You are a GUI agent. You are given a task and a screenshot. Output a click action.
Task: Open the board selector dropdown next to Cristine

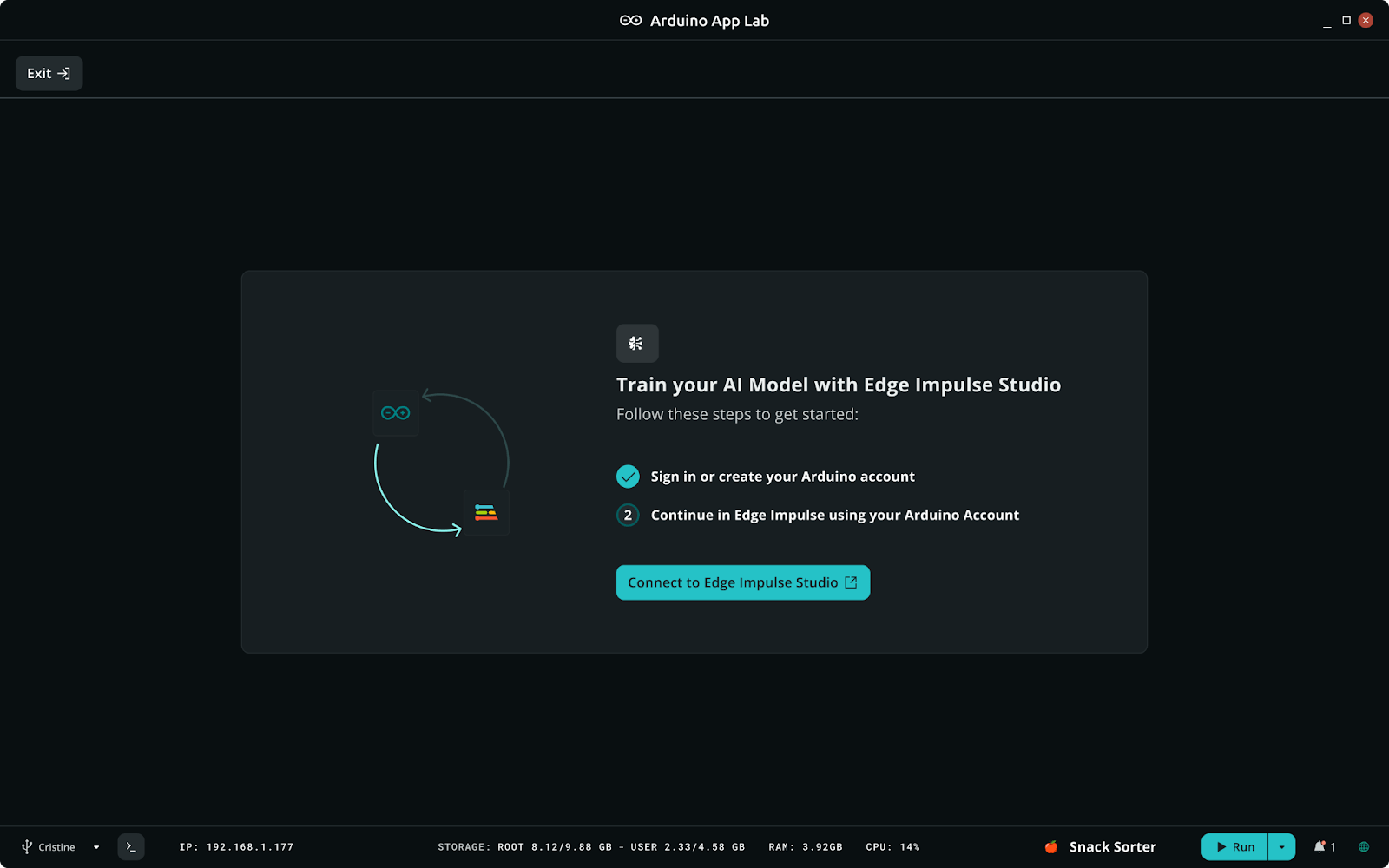click(96, 847)
